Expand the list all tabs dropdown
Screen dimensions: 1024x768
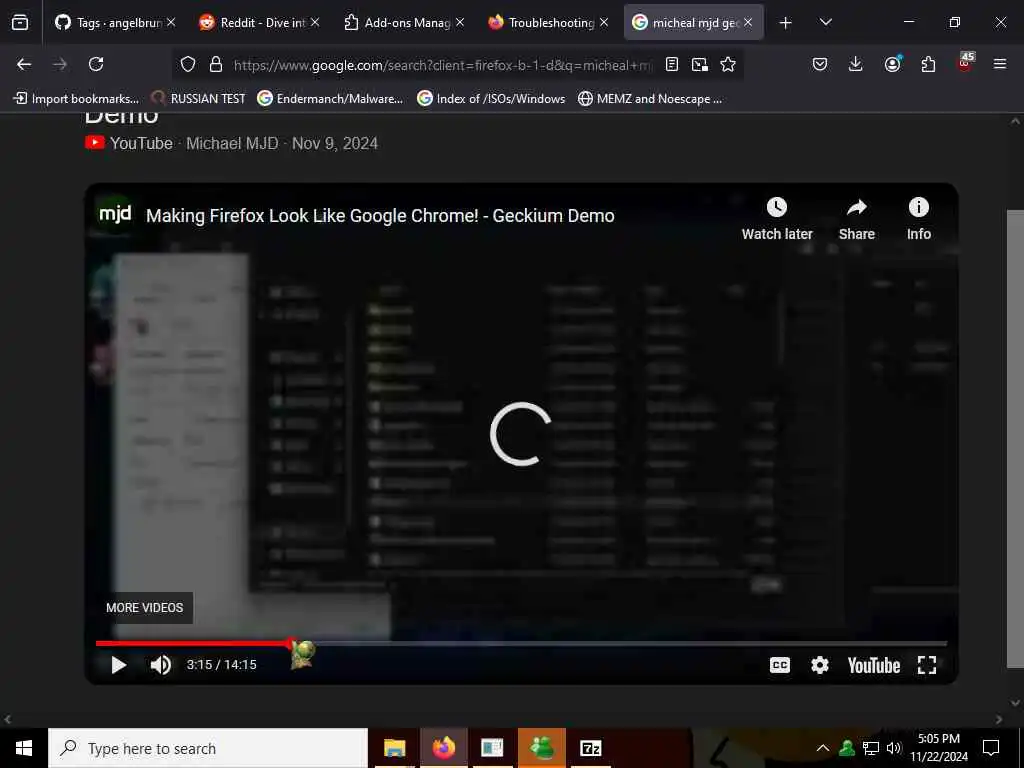(825, 23)
